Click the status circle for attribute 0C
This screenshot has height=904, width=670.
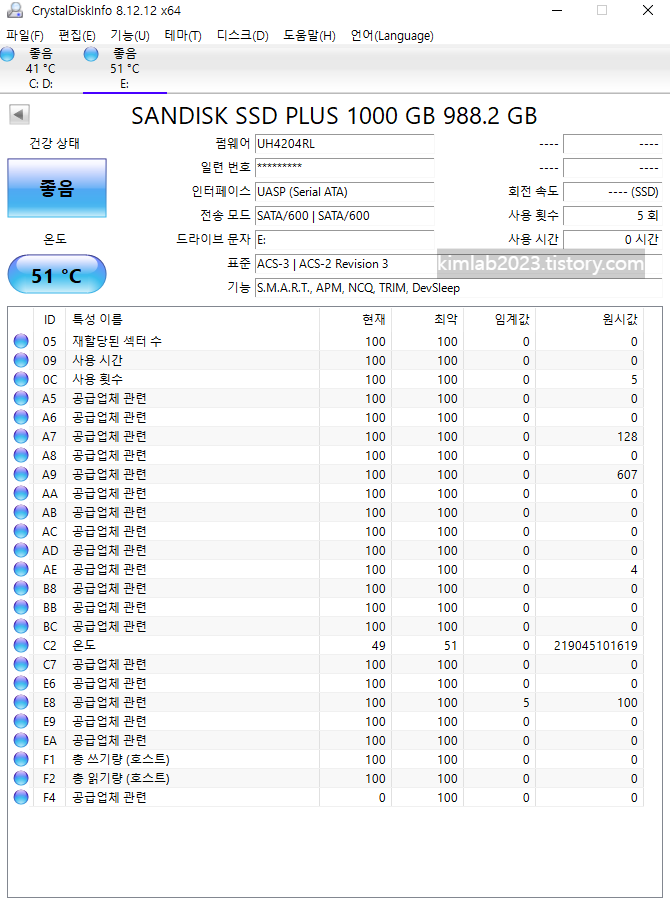(21, 379)
